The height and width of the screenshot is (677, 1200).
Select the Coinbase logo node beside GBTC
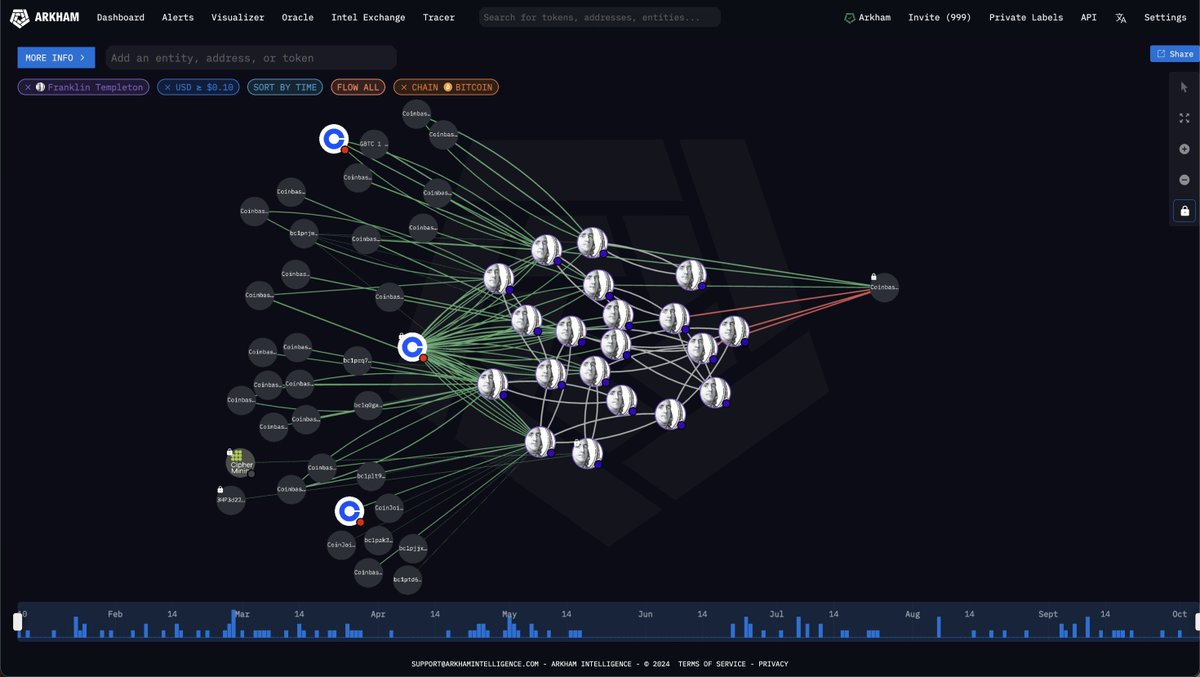(334, 139)
